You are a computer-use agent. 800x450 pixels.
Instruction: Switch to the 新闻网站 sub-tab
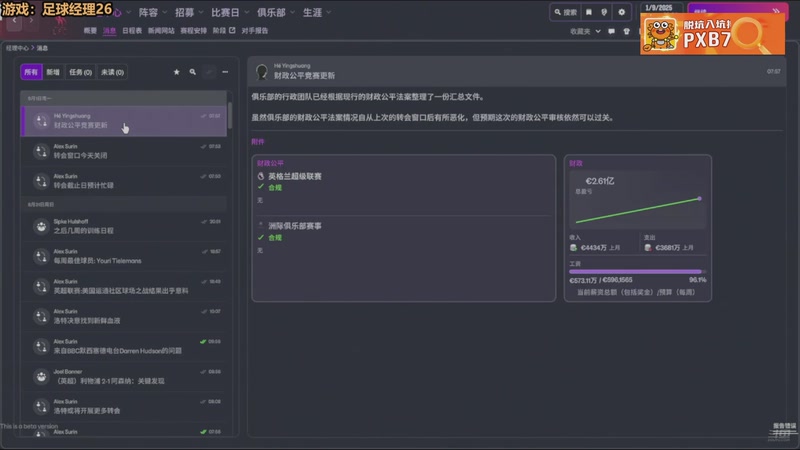pyautogui.click(x=161, y=31)
